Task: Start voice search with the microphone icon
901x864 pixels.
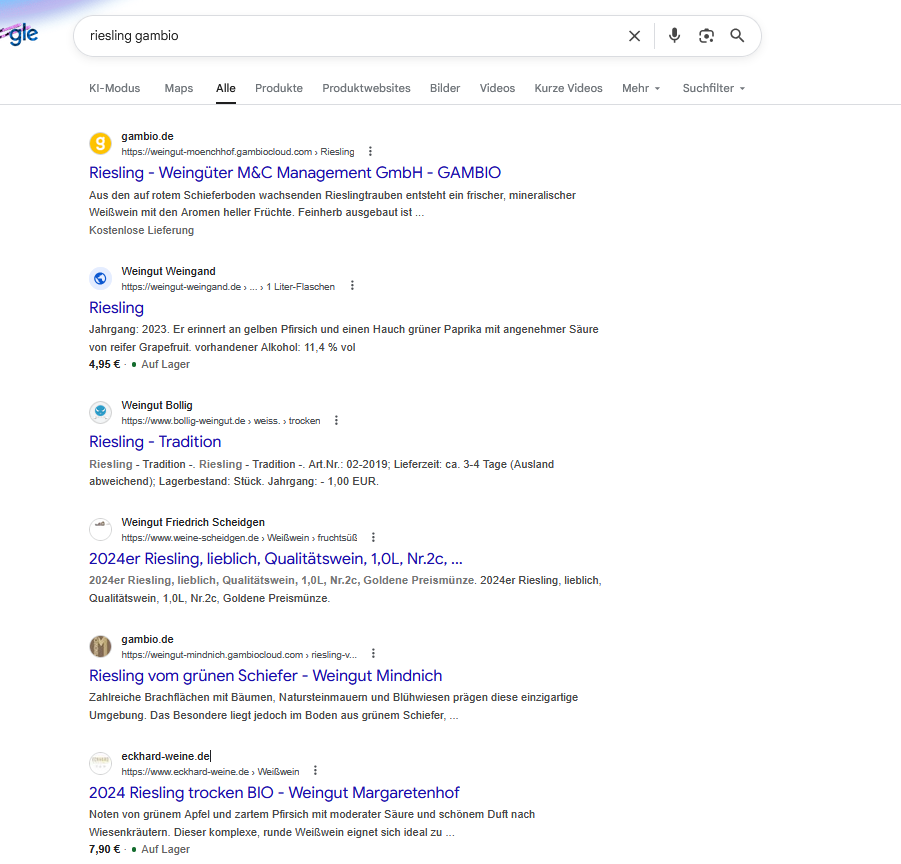Action: tap(674, 36)
